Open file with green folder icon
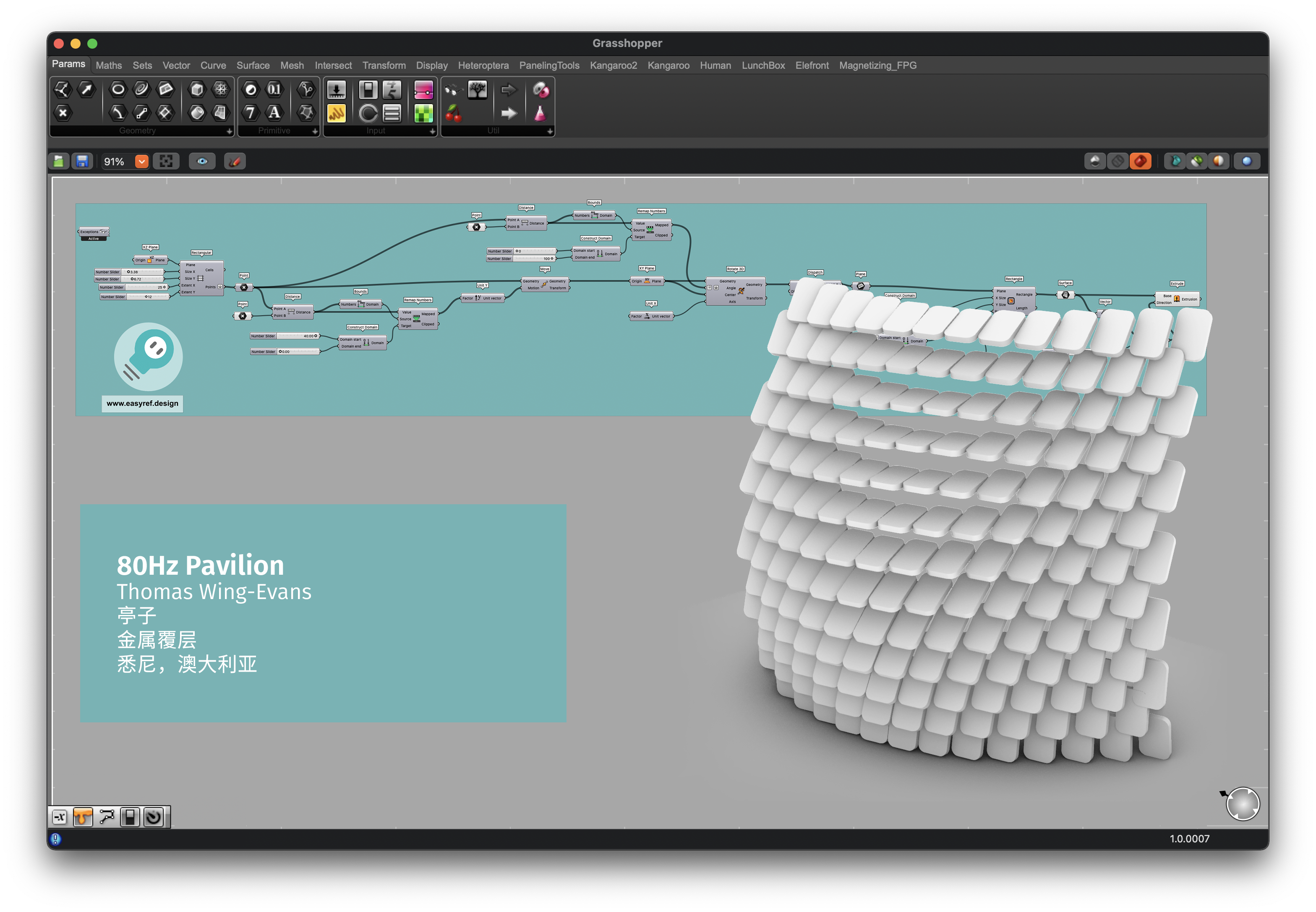This screenshot has height=912, width=1316. (x=59, y=162)
